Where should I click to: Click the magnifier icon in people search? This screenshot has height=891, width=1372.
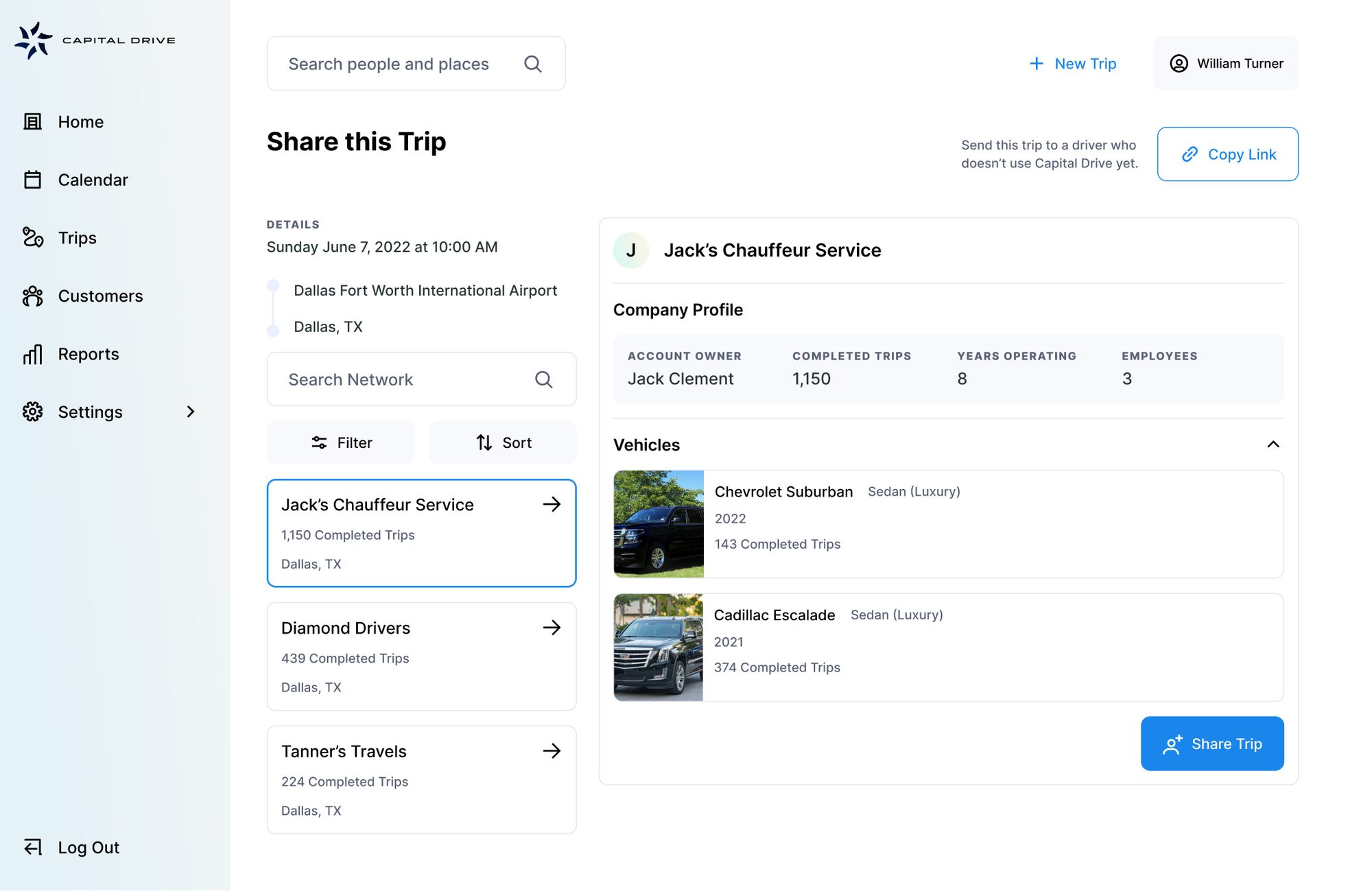point(533,64)
